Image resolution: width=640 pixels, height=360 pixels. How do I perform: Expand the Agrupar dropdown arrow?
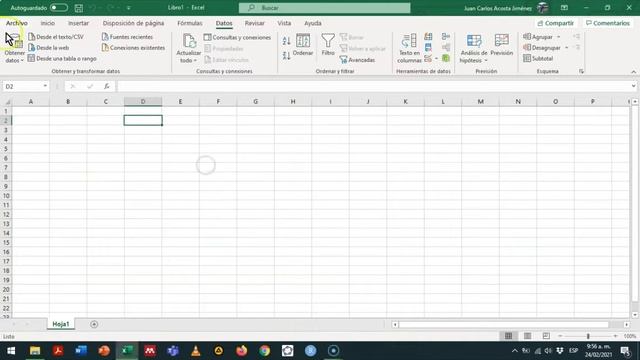[559, 37]
